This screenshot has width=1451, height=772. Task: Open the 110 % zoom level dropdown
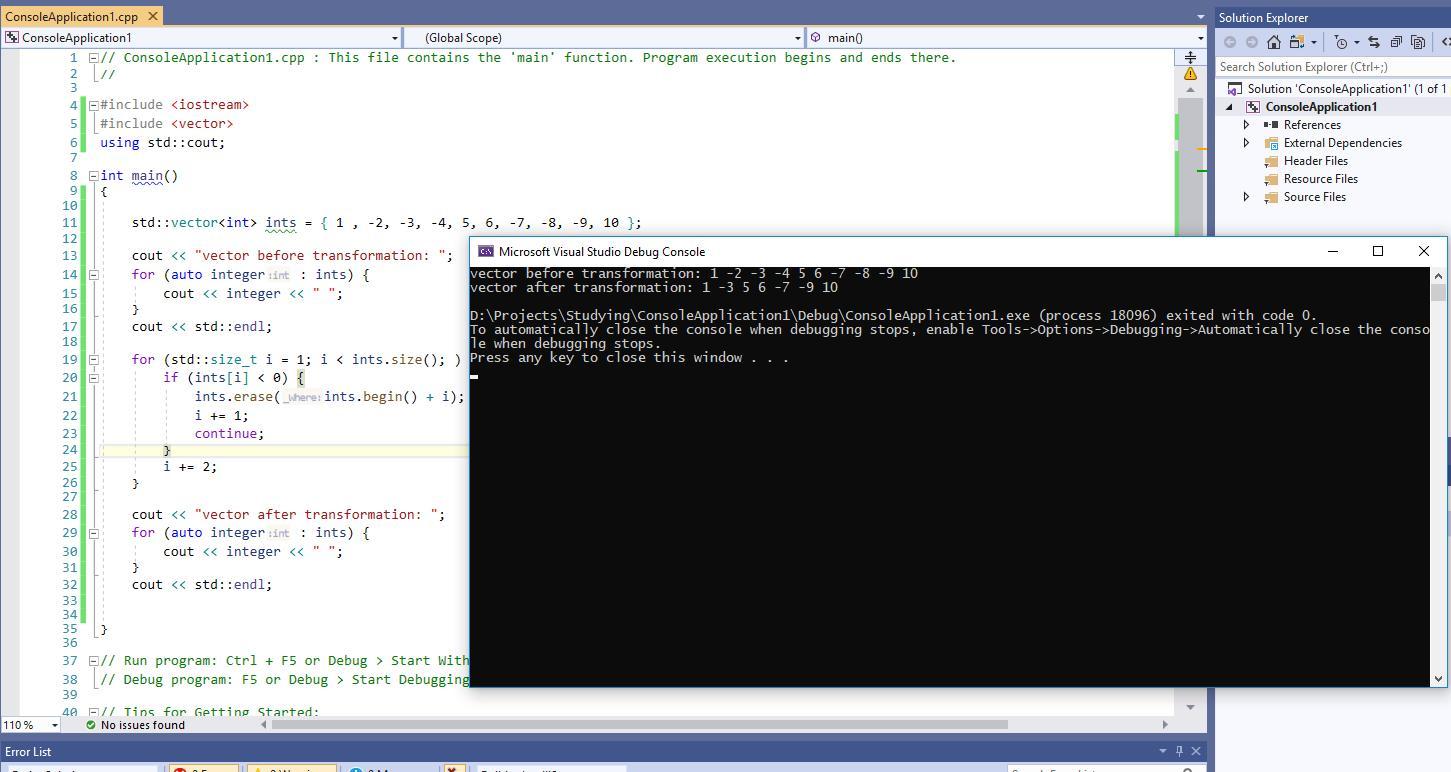coord(53,725)
